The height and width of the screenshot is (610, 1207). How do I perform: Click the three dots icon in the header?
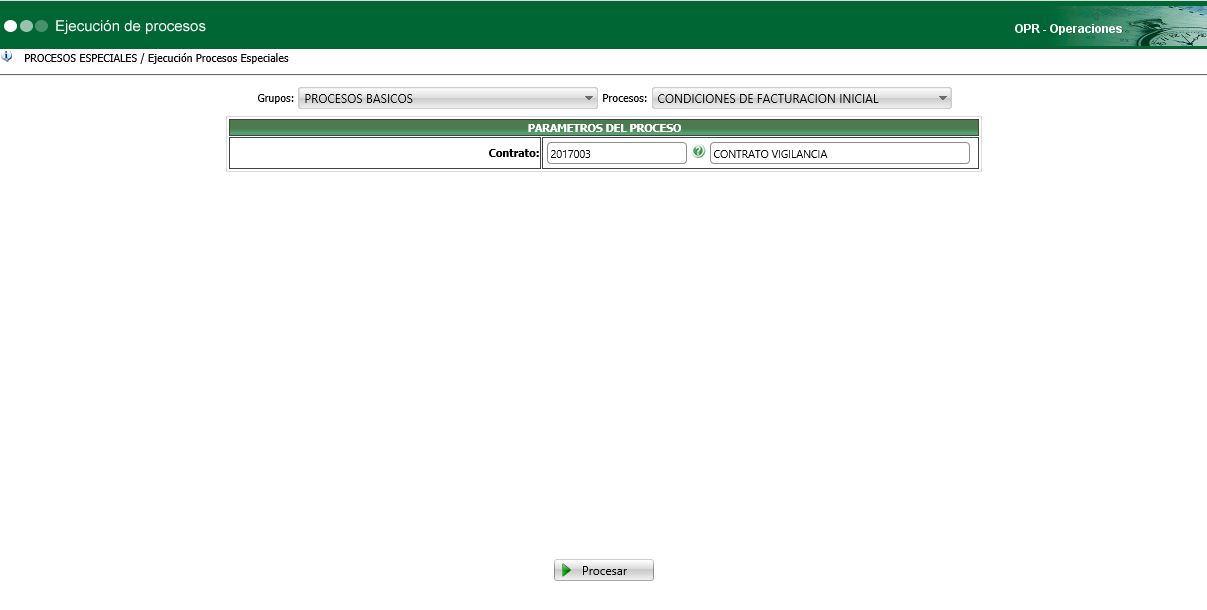tap(26, 26)
